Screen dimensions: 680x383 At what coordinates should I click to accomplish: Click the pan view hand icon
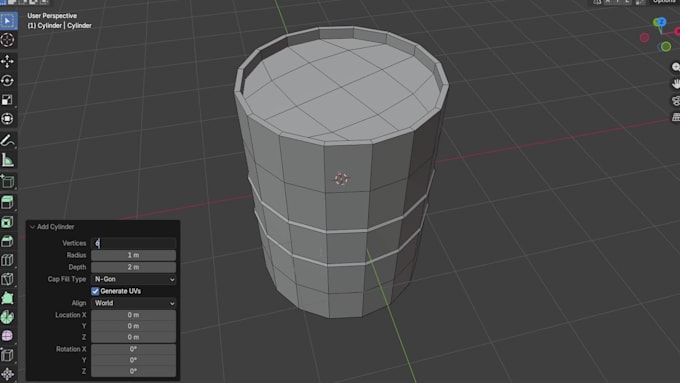point(676,84)
